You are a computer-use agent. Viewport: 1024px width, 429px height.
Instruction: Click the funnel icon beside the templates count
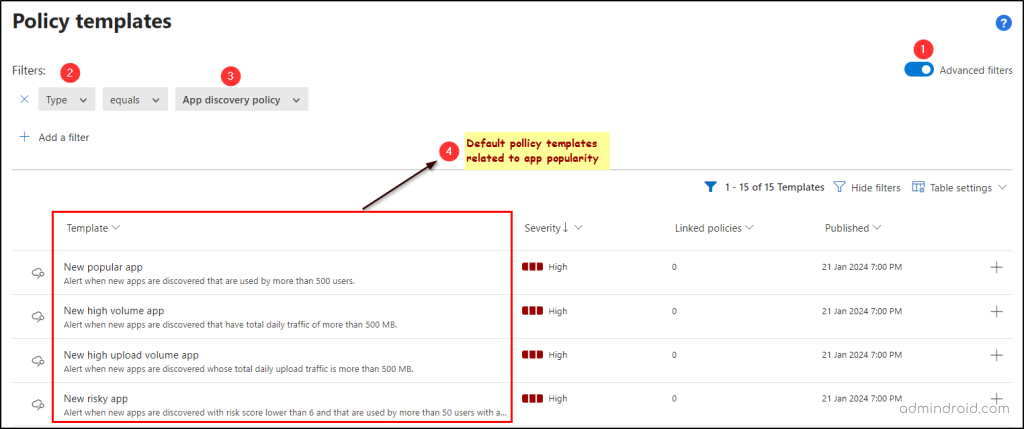click(711, 187)
